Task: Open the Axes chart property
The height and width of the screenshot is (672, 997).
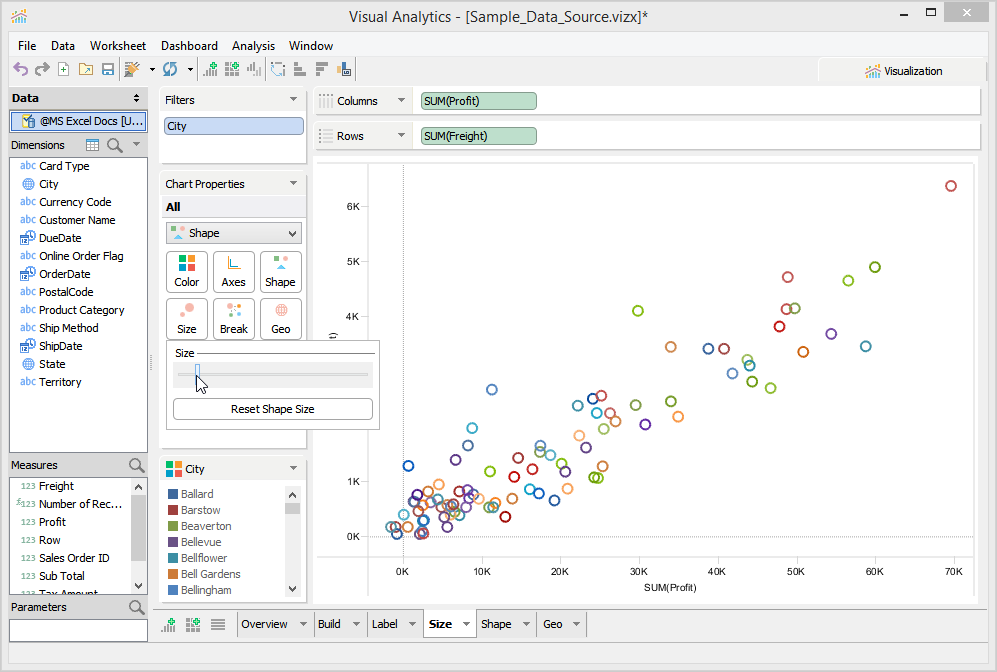Action: (x=234, y=271)
